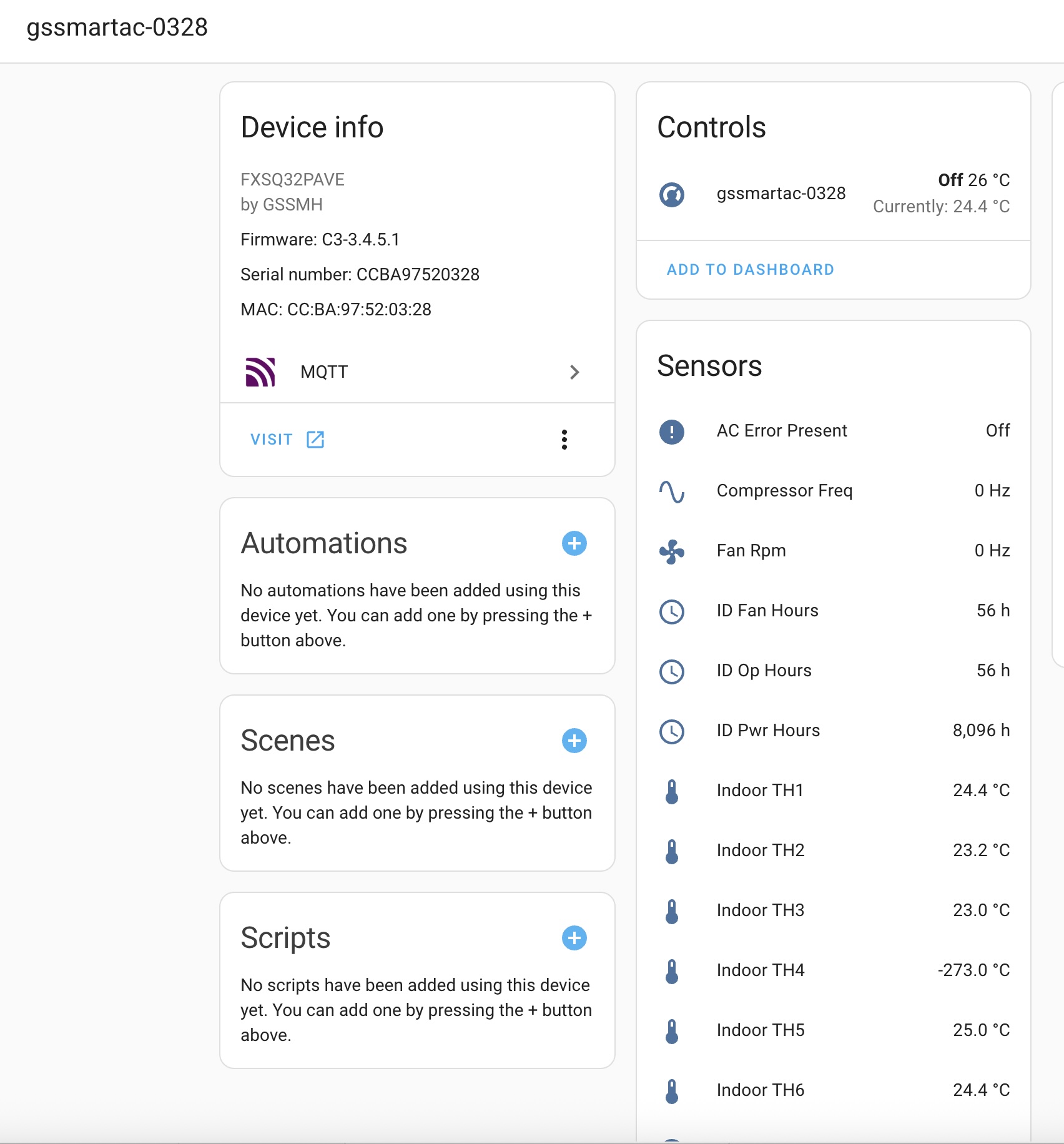
Task: Open the Indoor TH6 temperature entity
Action: pyautogui.click(x=761, y=1090)
